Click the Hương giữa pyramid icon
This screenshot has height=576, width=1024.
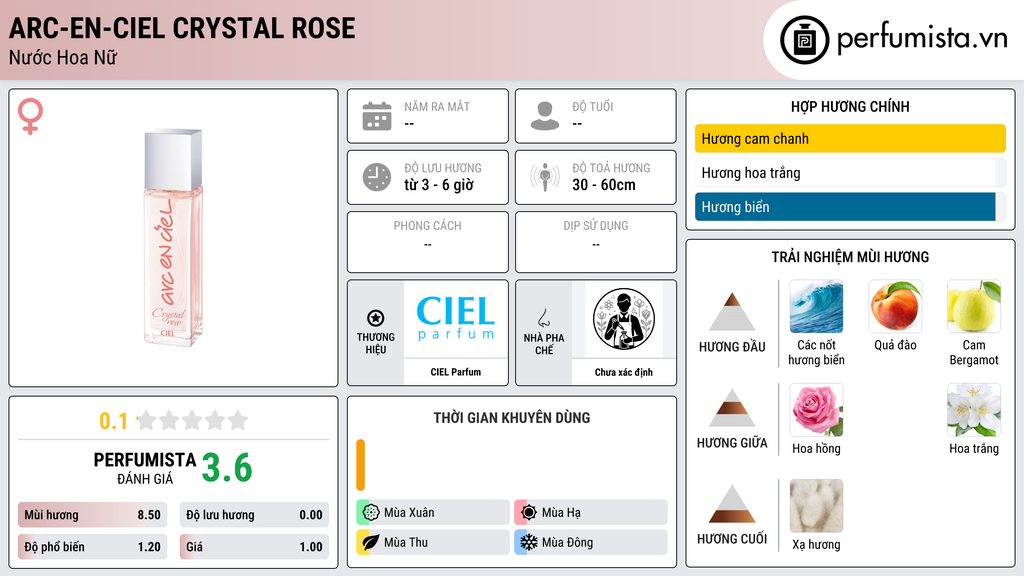(x=732, y=408)
